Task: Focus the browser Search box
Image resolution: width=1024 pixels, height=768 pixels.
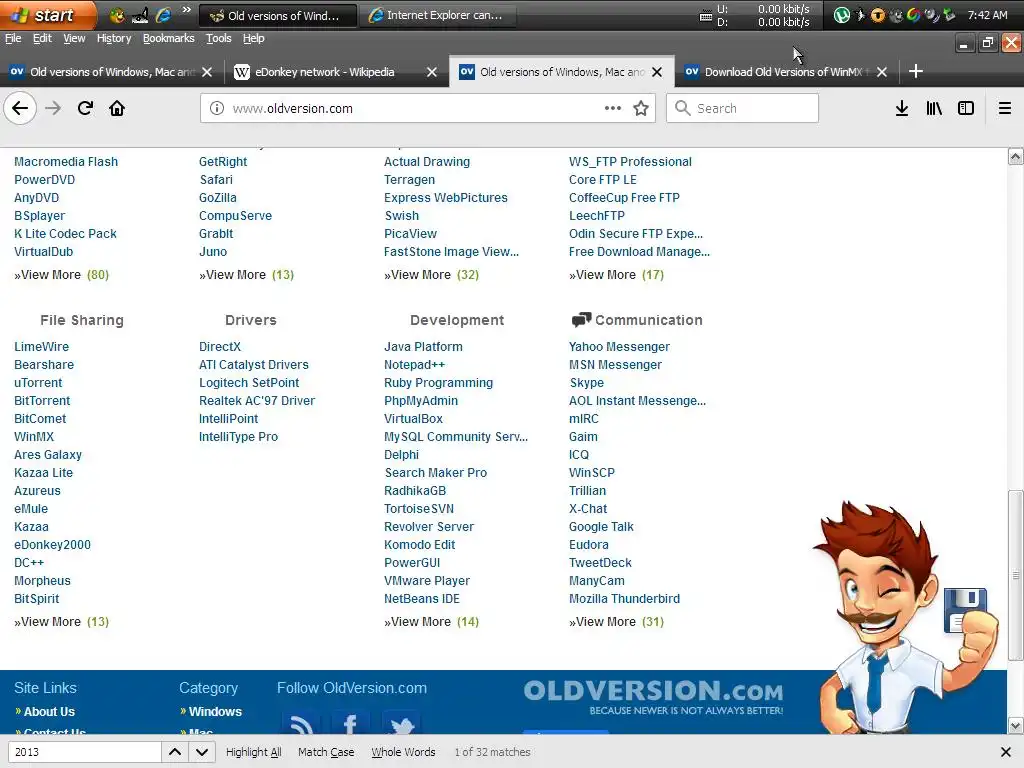Action: tap(743, 108)
